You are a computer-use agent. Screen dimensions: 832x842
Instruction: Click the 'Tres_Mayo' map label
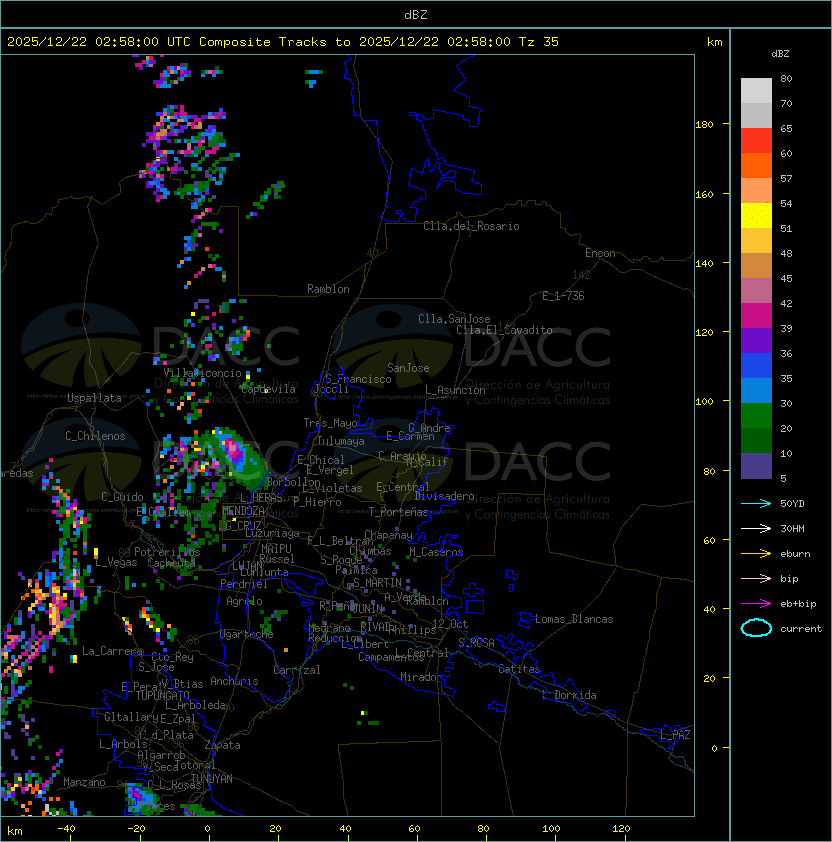pyautogui.click(x=330, y=423)
